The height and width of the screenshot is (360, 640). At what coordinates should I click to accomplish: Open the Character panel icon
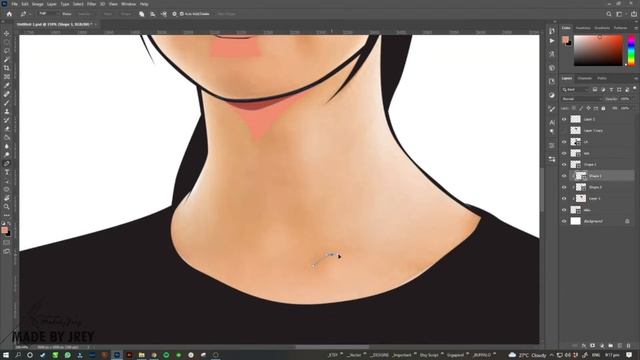tap(552, 122)
